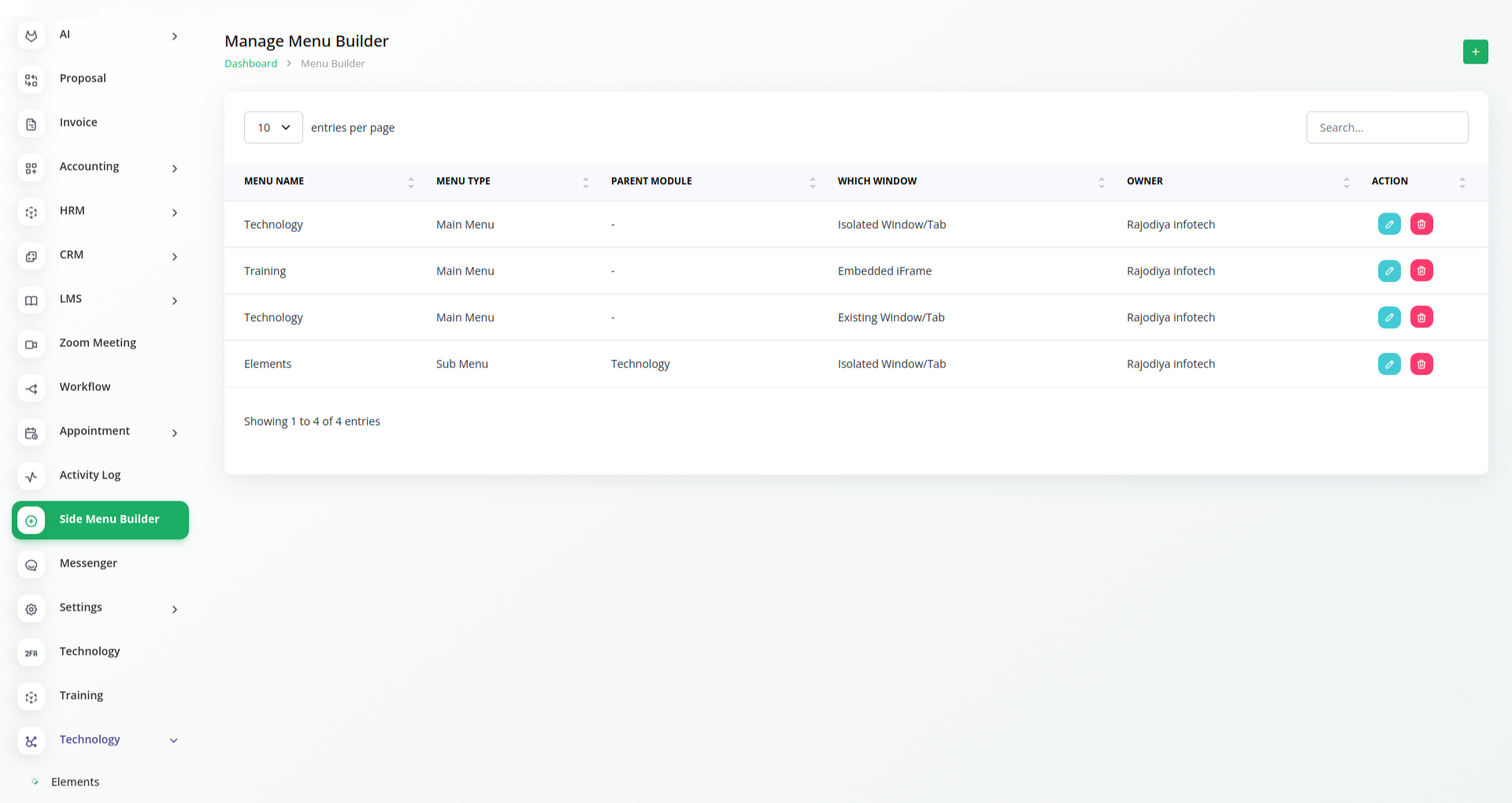The width and height of the screenshot is (1512, 803).
Task: Open the Elements submenu item
Action: pyautogui.click(x=75, y=782)
